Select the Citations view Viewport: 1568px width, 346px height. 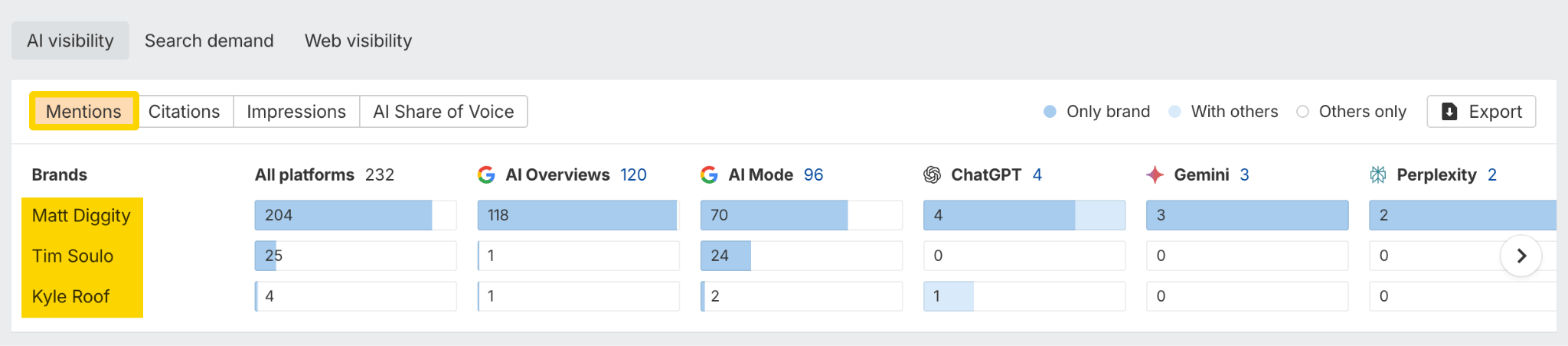(184, 112)
